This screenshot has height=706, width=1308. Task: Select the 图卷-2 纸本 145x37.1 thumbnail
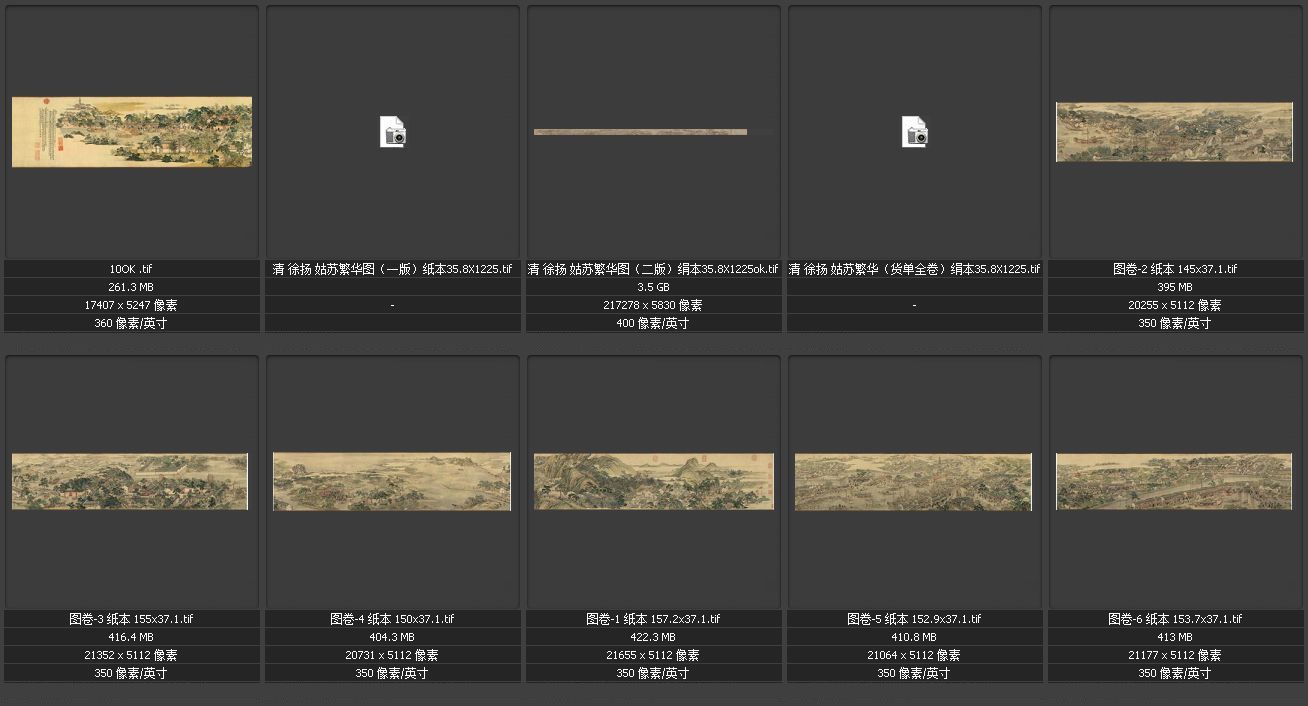coord(1174,132)
